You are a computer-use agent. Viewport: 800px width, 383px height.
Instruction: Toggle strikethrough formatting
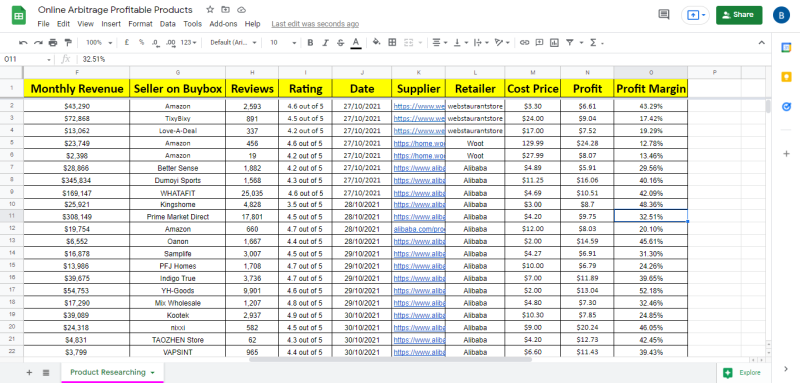pos(340,43)
